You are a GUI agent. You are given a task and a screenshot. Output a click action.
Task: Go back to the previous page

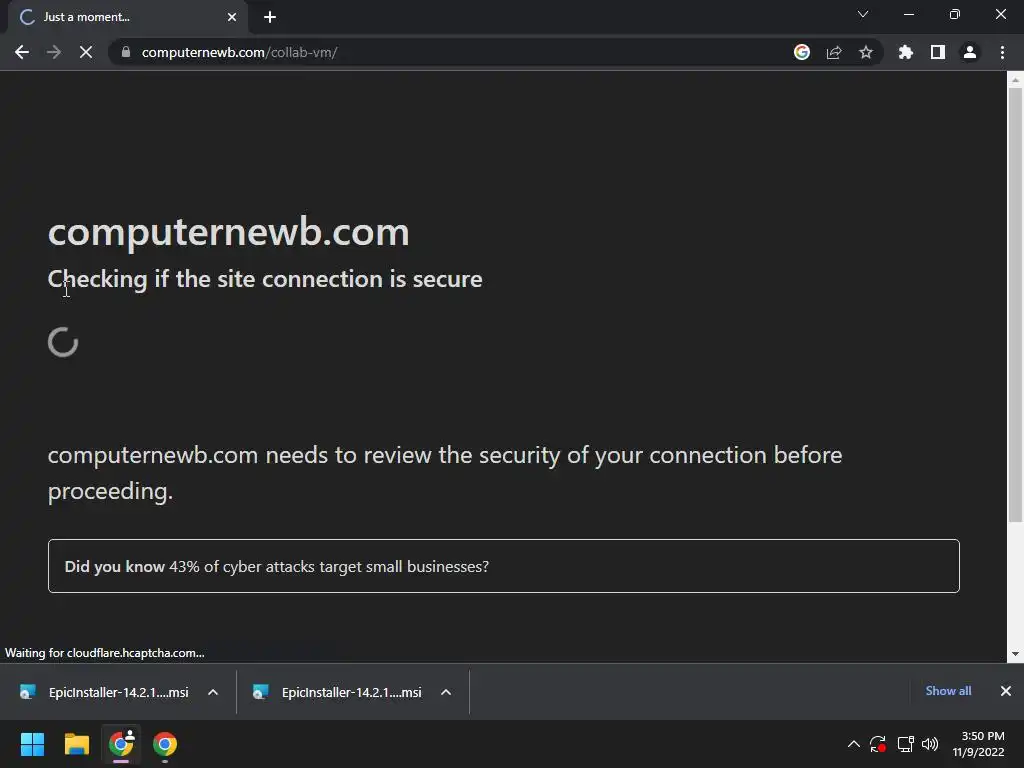click(x=22, y=52)
